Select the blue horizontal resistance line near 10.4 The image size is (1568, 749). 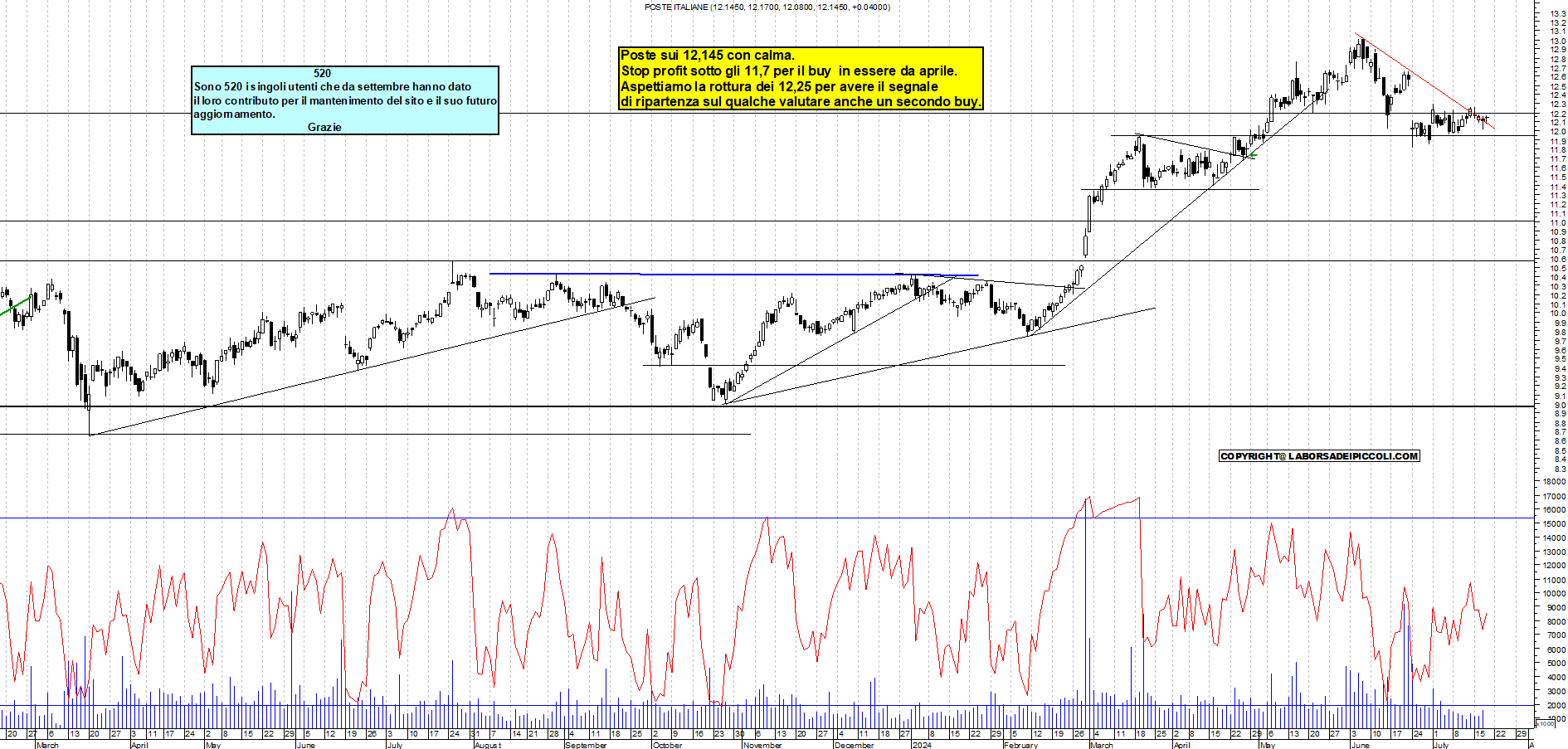(x=734, y=274)
